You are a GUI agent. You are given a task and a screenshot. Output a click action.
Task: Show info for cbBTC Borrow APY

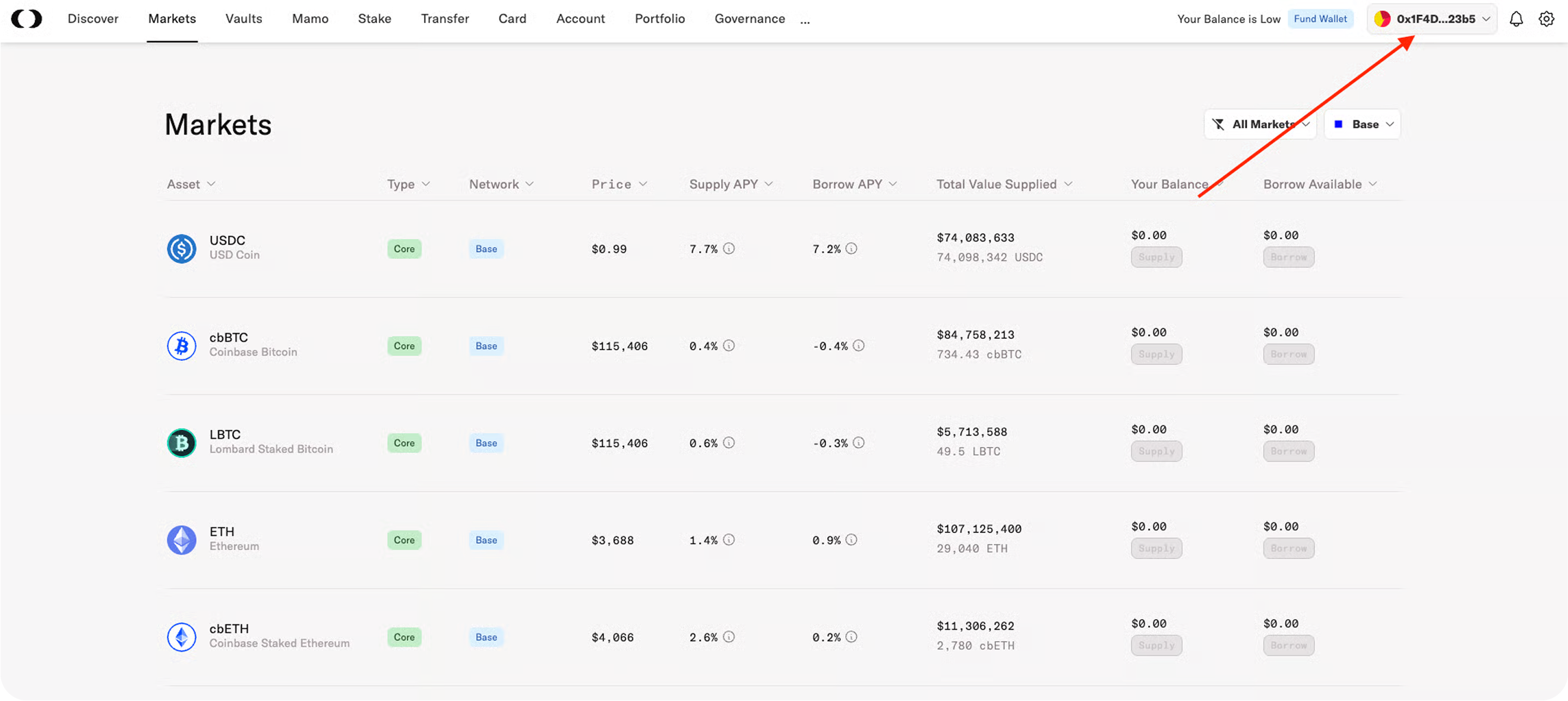click(x=858, y=345)
